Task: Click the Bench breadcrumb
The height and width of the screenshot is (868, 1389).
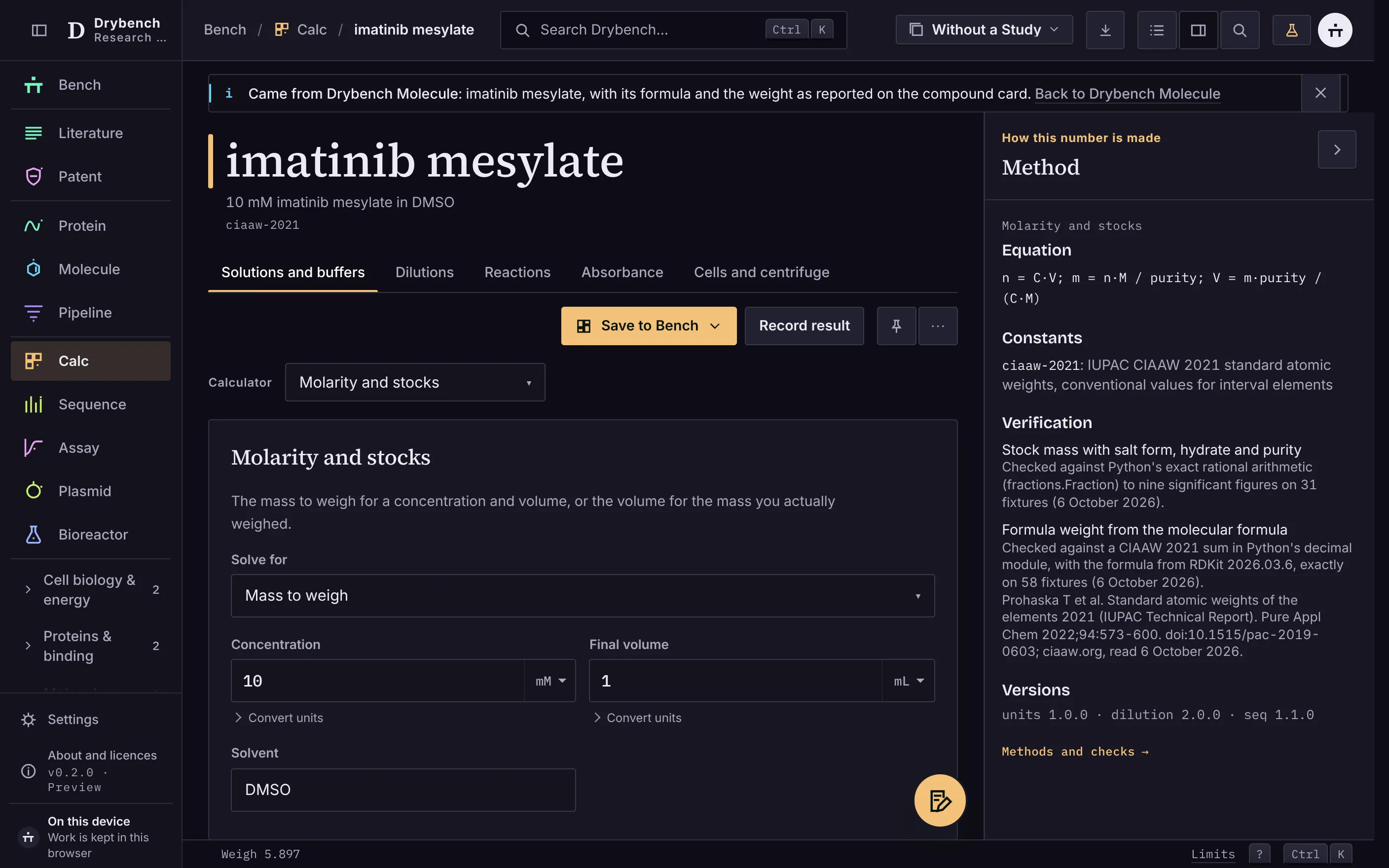Action: tap(225, 30)
